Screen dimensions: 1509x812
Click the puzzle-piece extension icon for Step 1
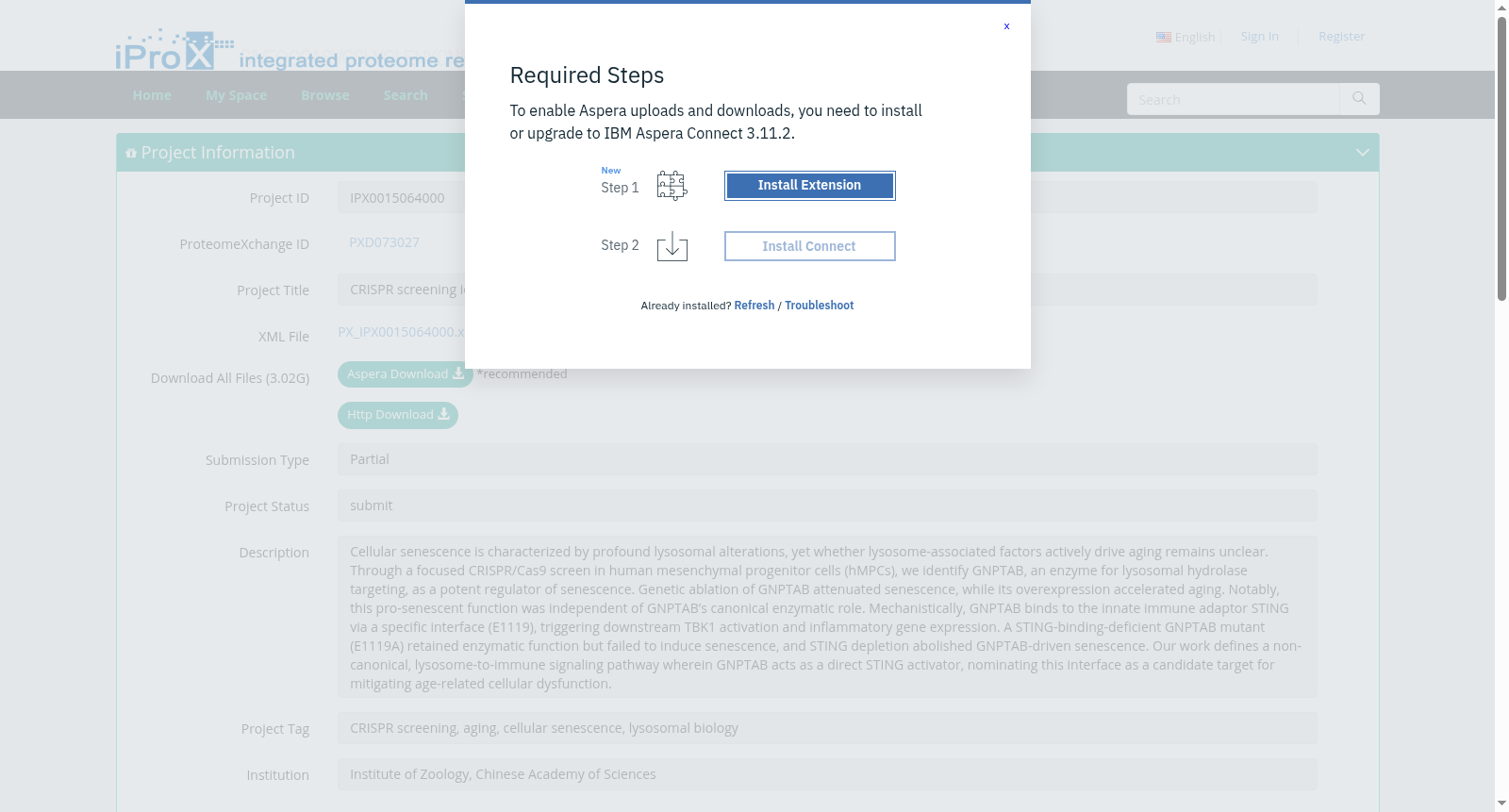coord(672,186)
